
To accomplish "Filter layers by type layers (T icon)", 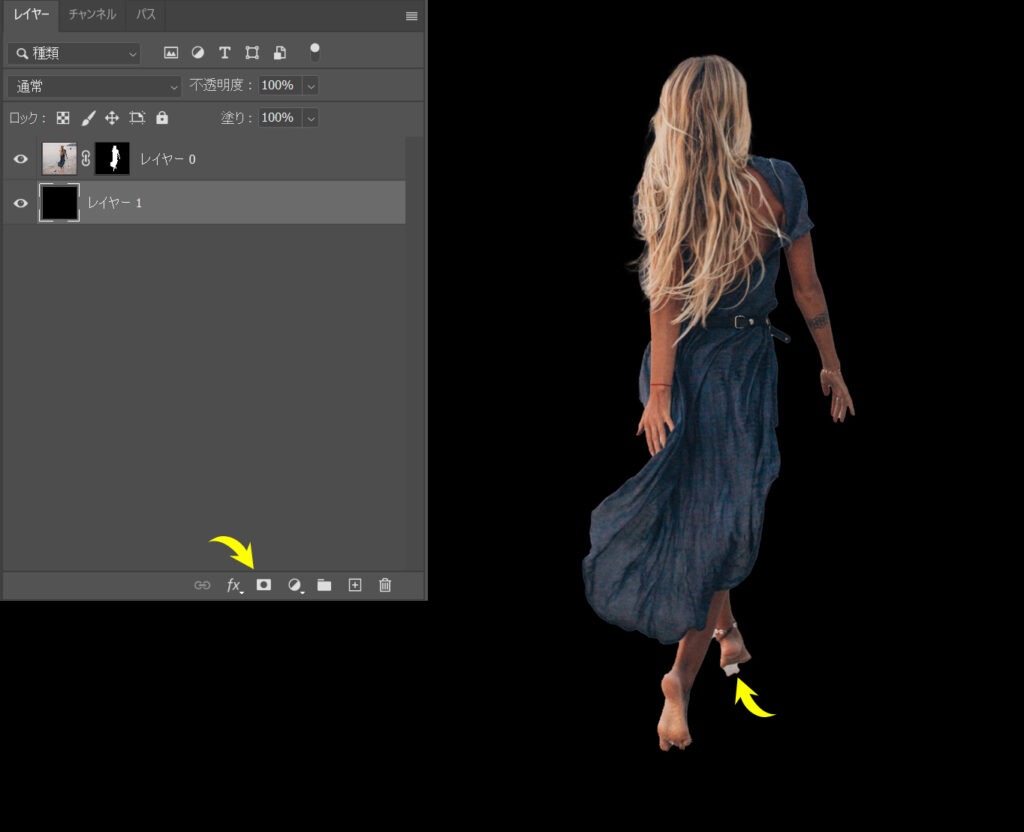I will (x=225, y=53).
